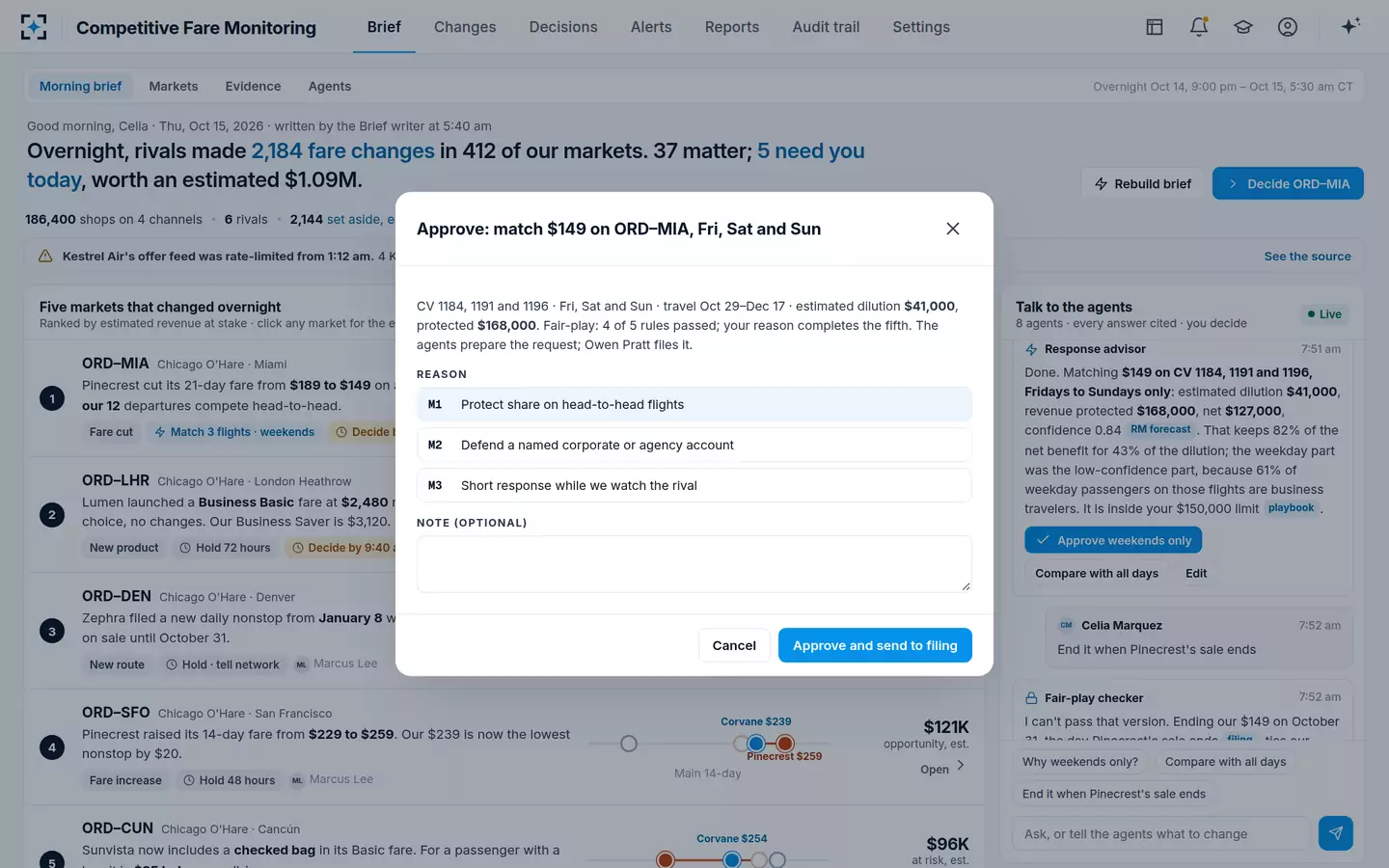Close the Approve dialog with the X

click(953, 229)
